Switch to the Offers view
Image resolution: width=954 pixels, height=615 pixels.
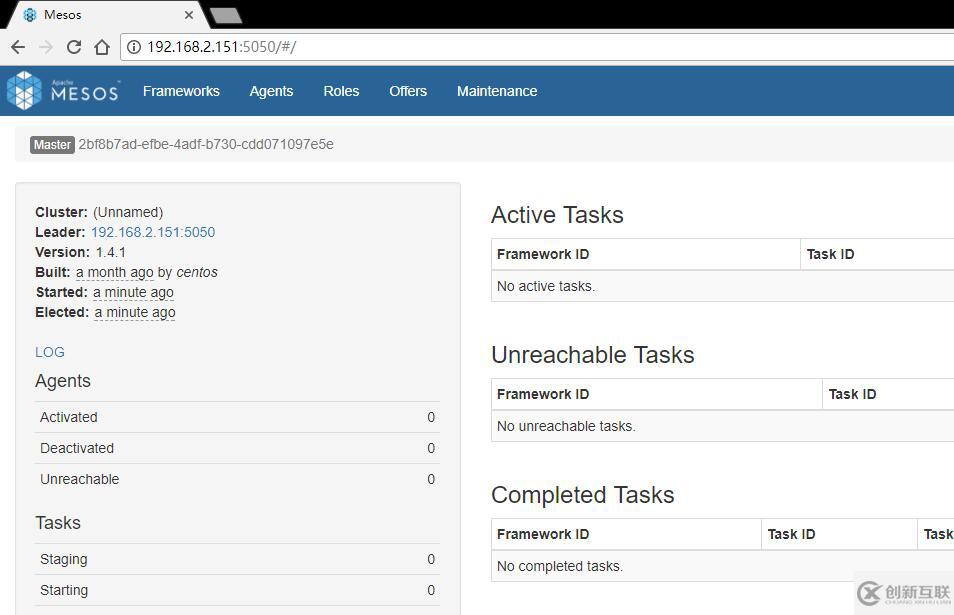tap(407, 90)
